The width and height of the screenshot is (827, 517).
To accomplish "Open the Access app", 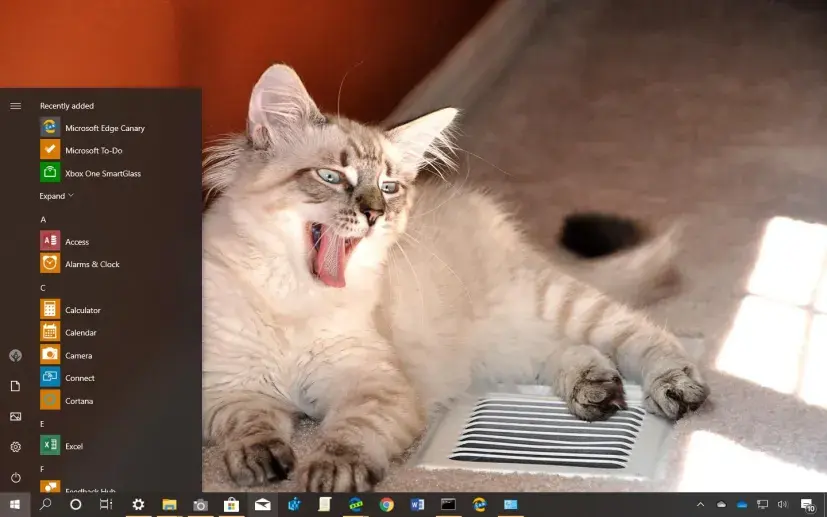I will (x=76, y=241).
